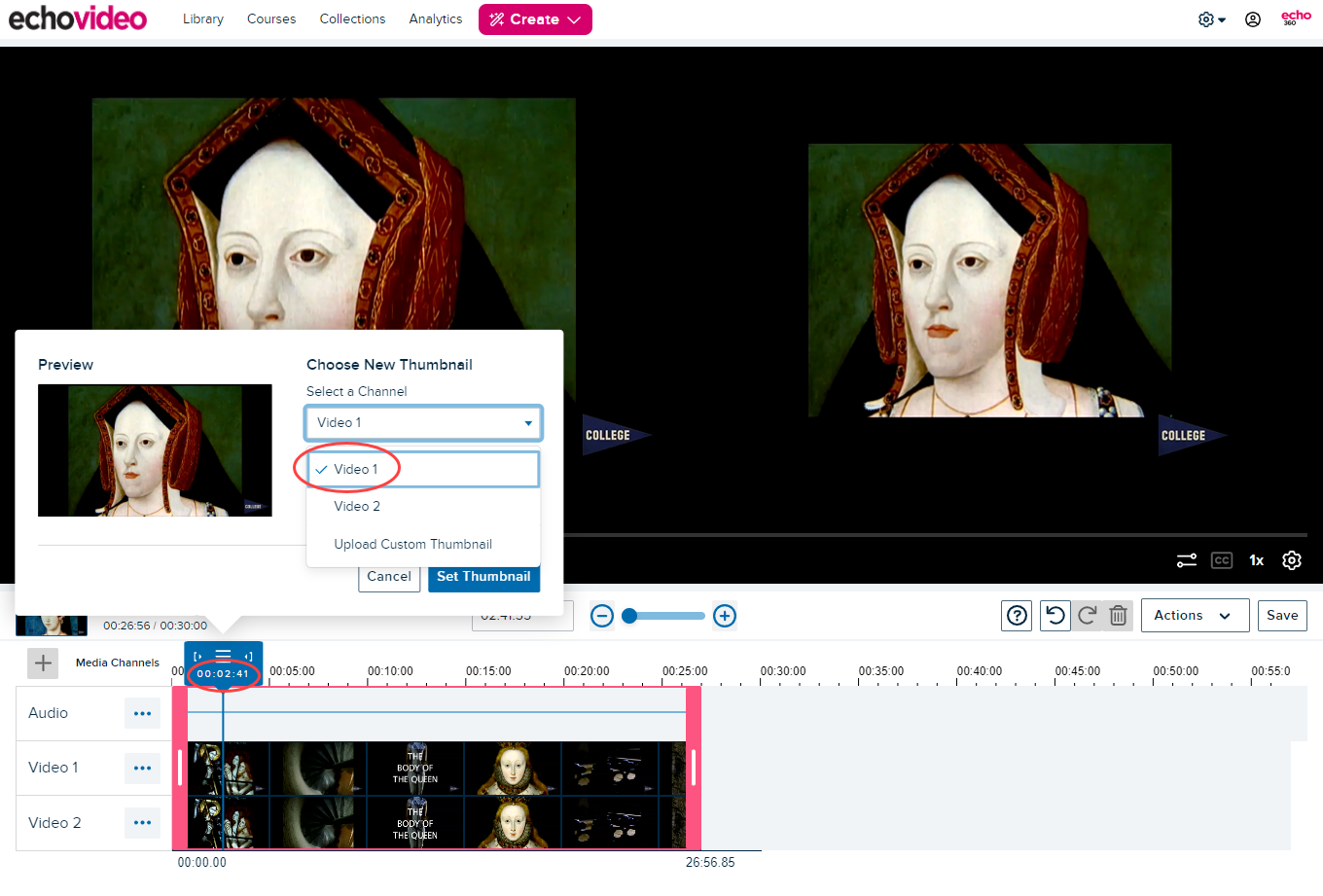
Task: Open the Analytics page
Action: [x=435, y=18]
